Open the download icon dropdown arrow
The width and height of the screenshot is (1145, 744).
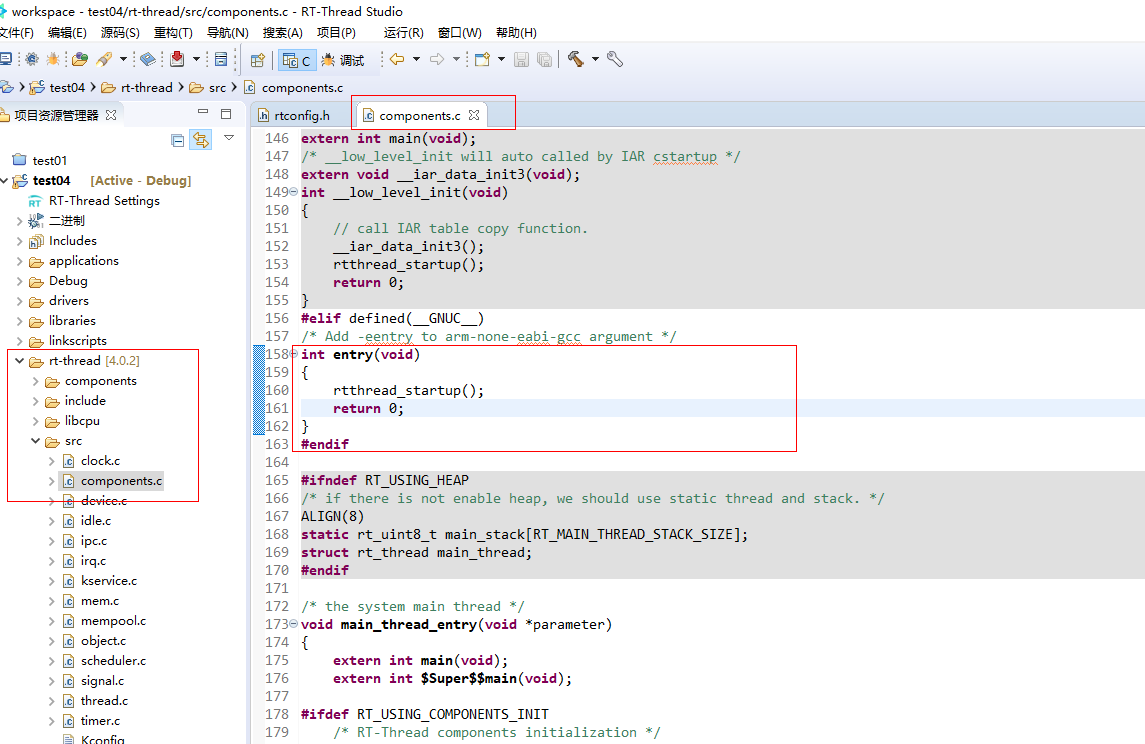coord(196,59)
